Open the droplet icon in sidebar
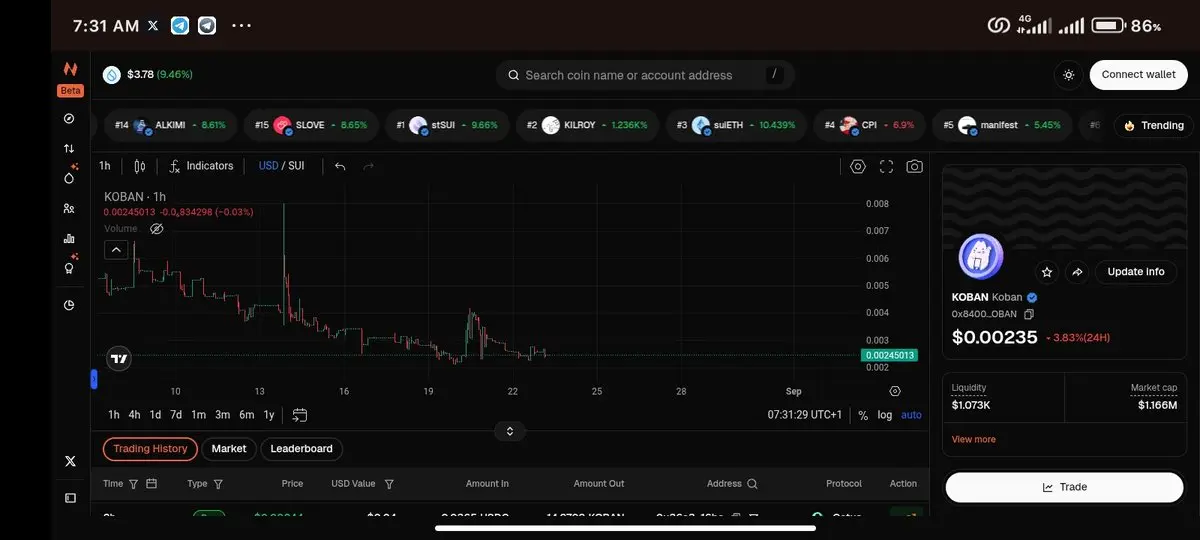1200x540 pixels. point(69,178)
